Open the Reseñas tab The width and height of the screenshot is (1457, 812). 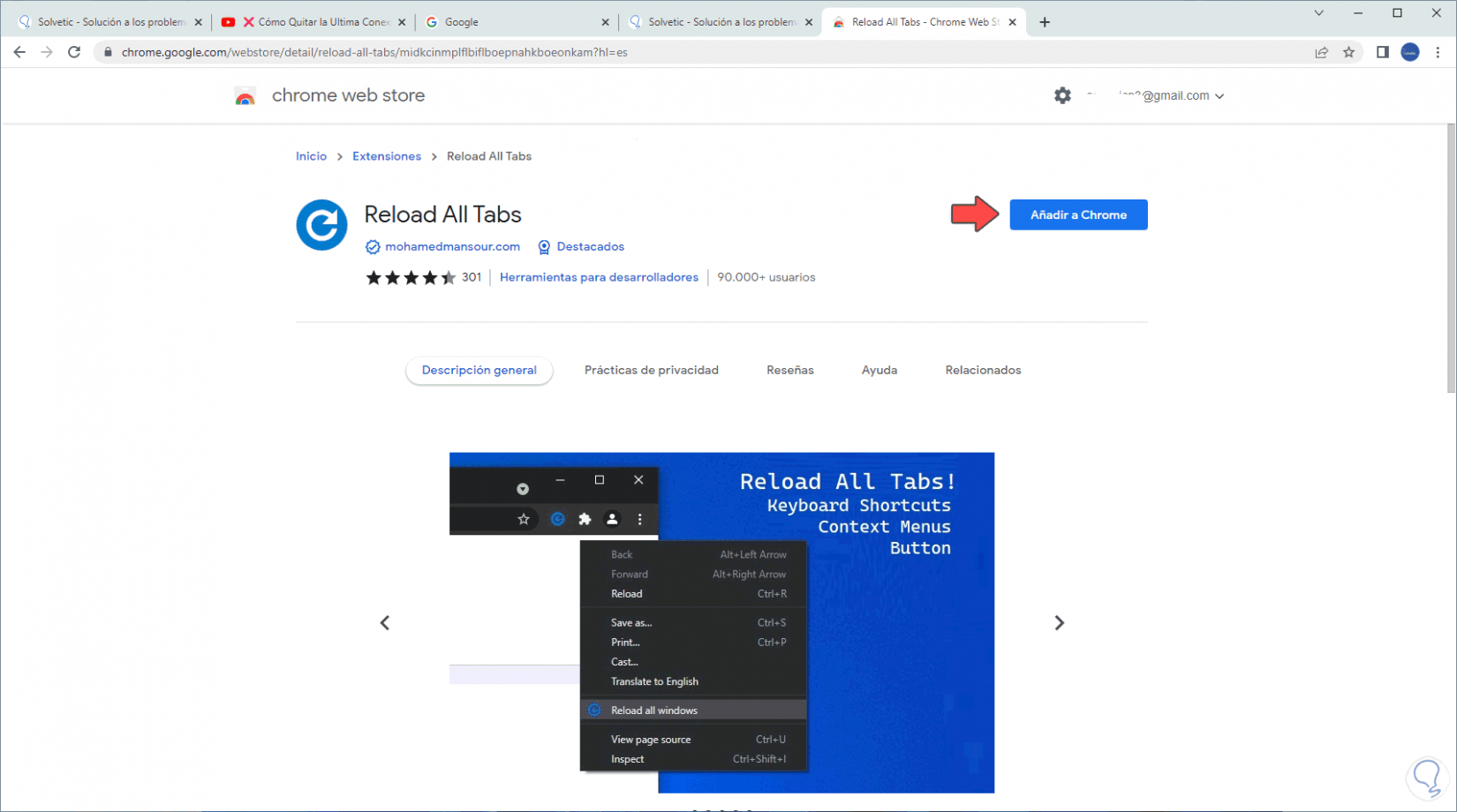(x=790, y=371)
